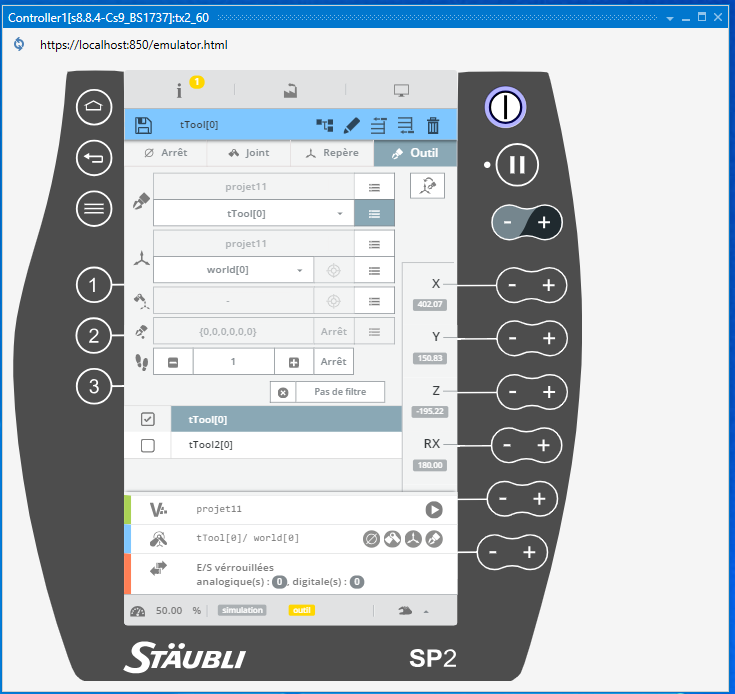Increase step value with plus stepper

click(x=294, y=361)
